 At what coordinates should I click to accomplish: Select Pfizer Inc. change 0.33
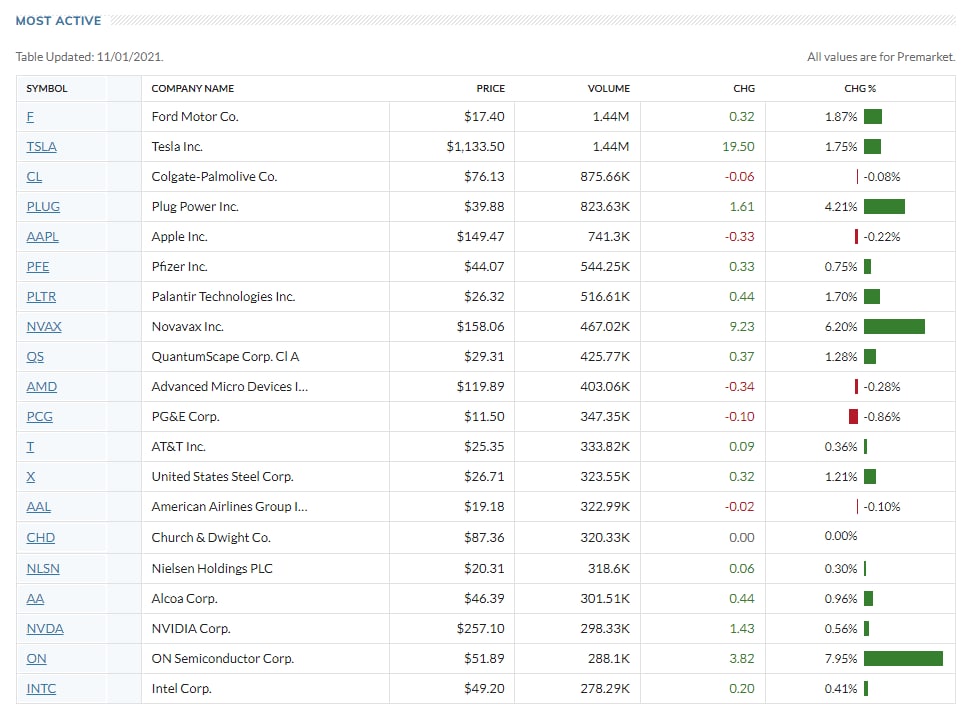click(x=742, y=267)
